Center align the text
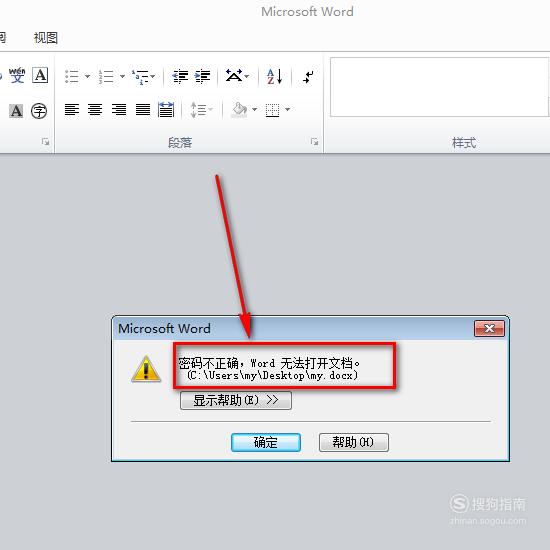The image size is (550, 550). pyautogui.click(x=95, y=109)
